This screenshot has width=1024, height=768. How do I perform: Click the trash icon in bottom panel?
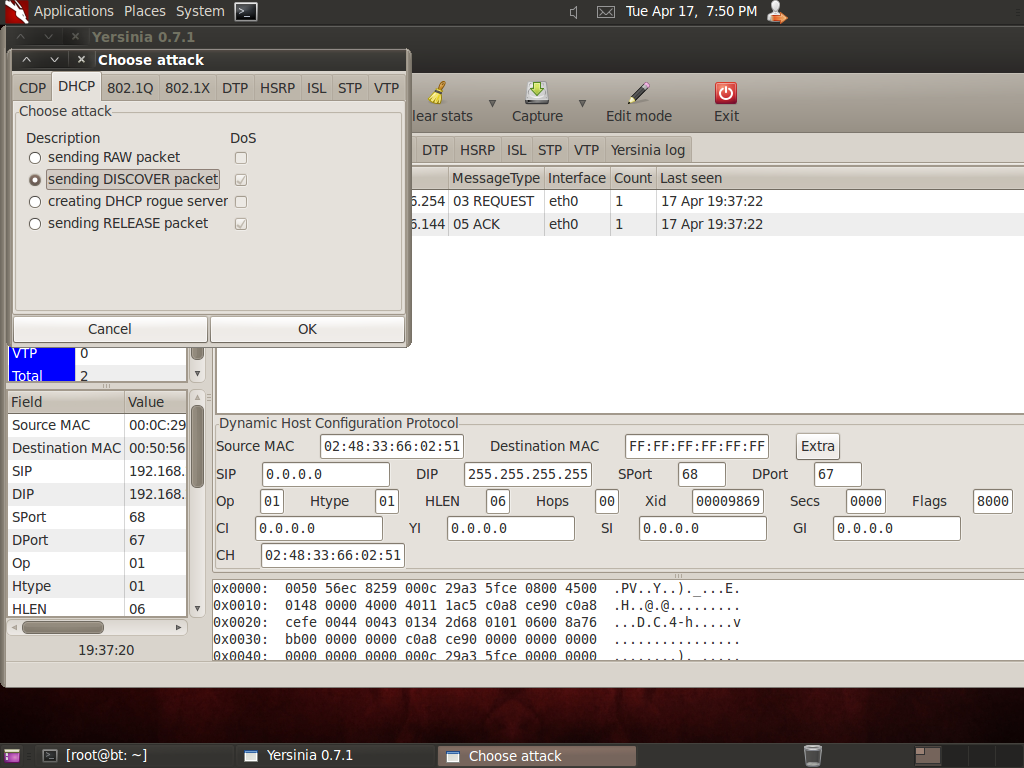[812, 756]
